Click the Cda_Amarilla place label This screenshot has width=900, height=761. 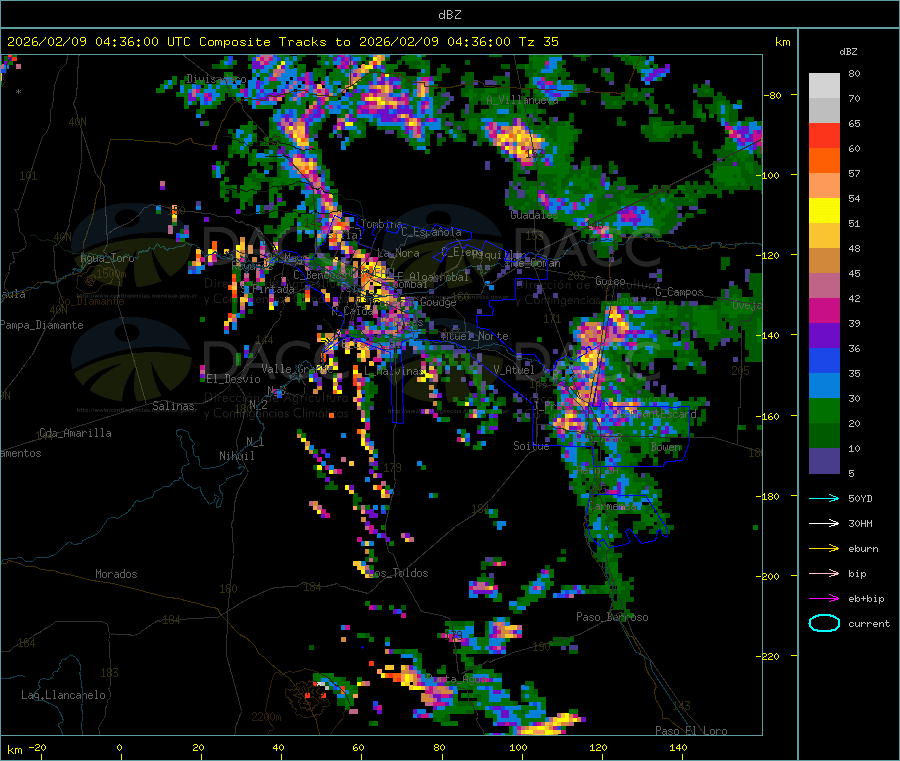(75, 433)
